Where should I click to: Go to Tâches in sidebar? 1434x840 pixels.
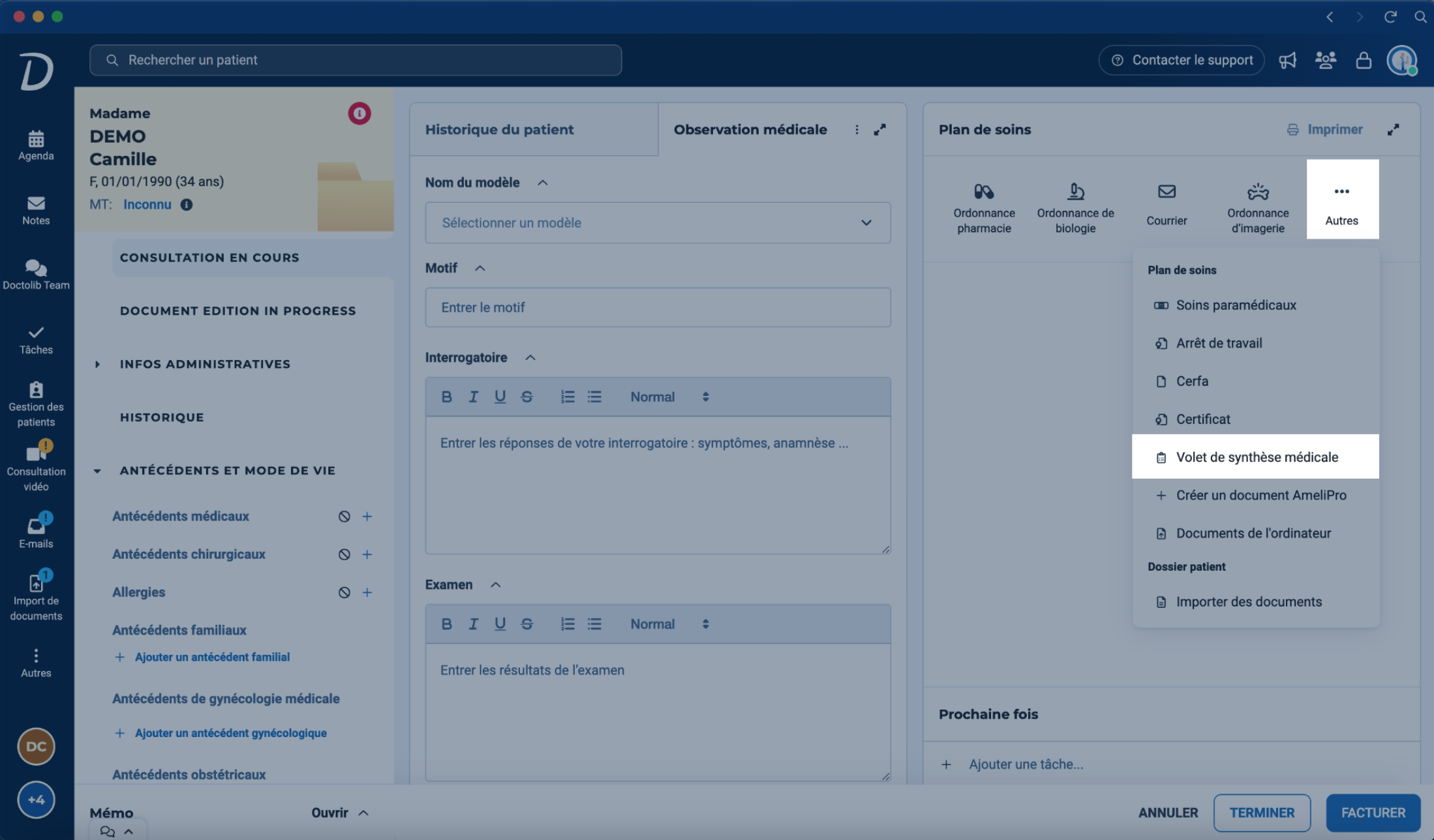(36, 340)
